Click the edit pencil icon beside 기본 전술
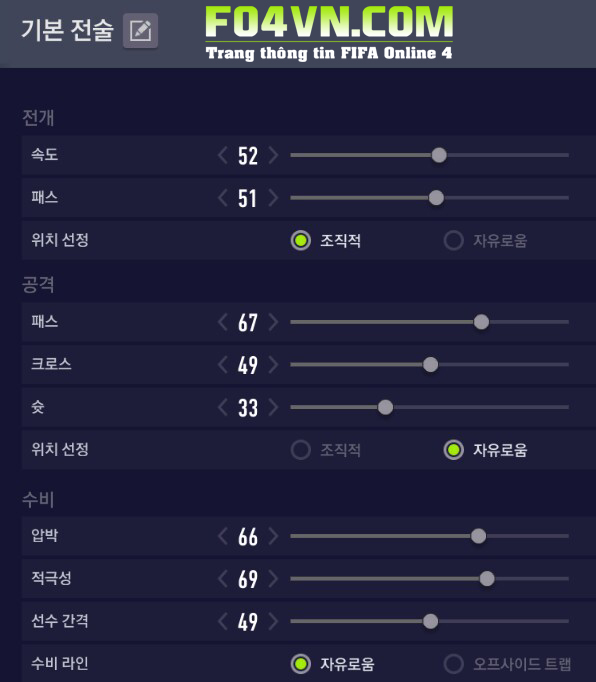 coord(140,31)
